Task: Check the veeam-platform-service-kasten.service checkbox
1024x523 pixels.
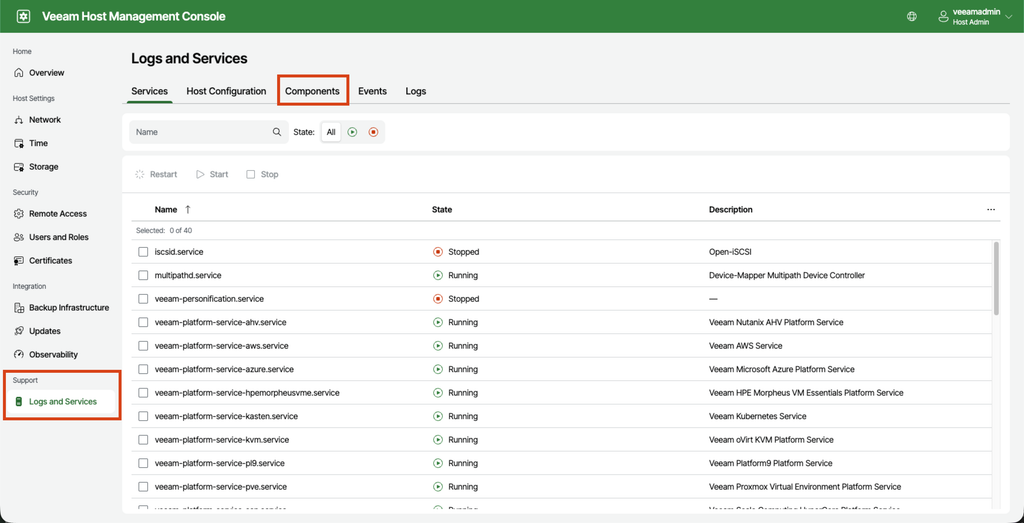Action: click(143, 417)
